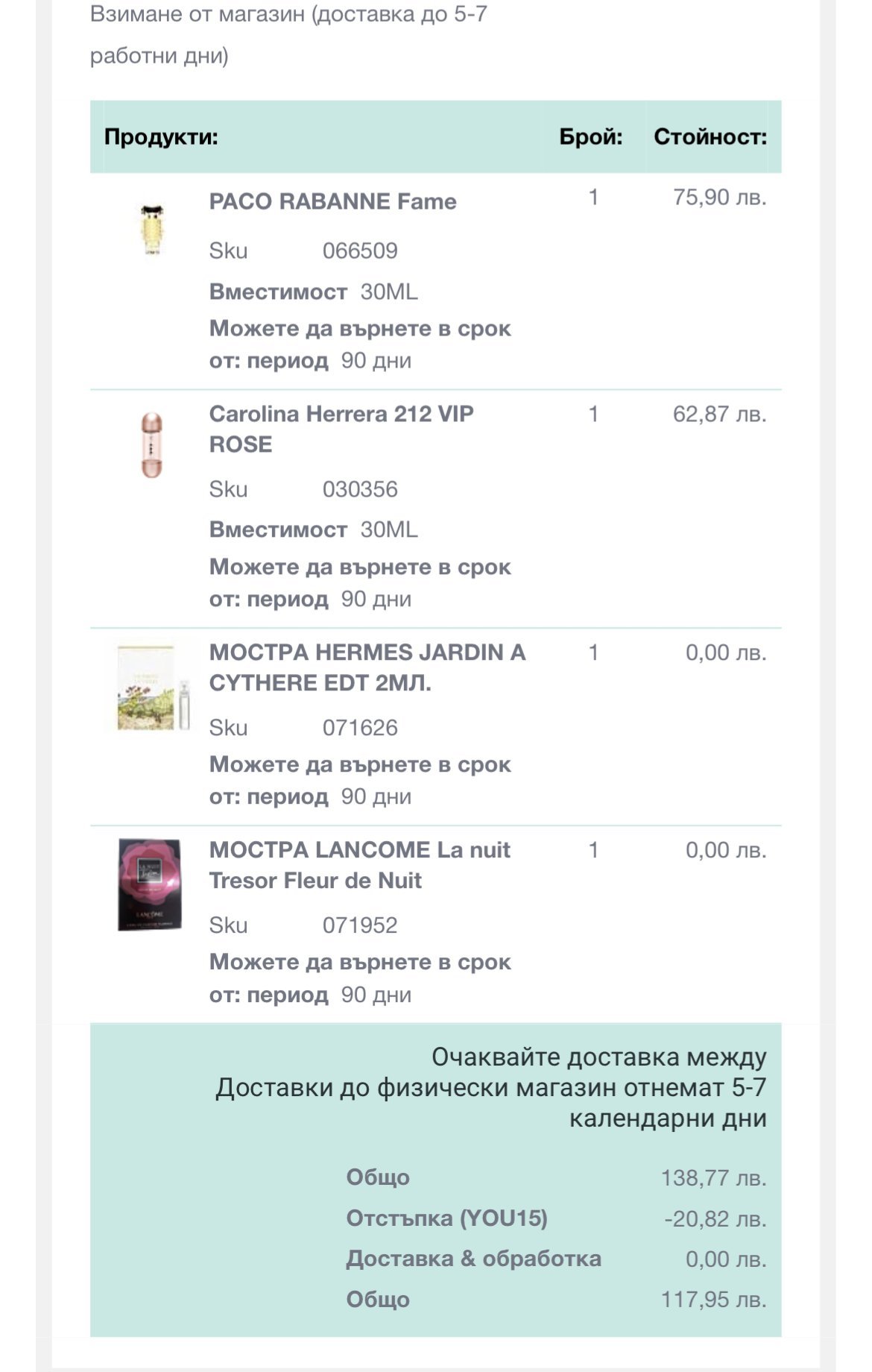Viewport: 872px width, 1372px height.
Task: Click SKU number 066509
Action: tap(360, 251)
